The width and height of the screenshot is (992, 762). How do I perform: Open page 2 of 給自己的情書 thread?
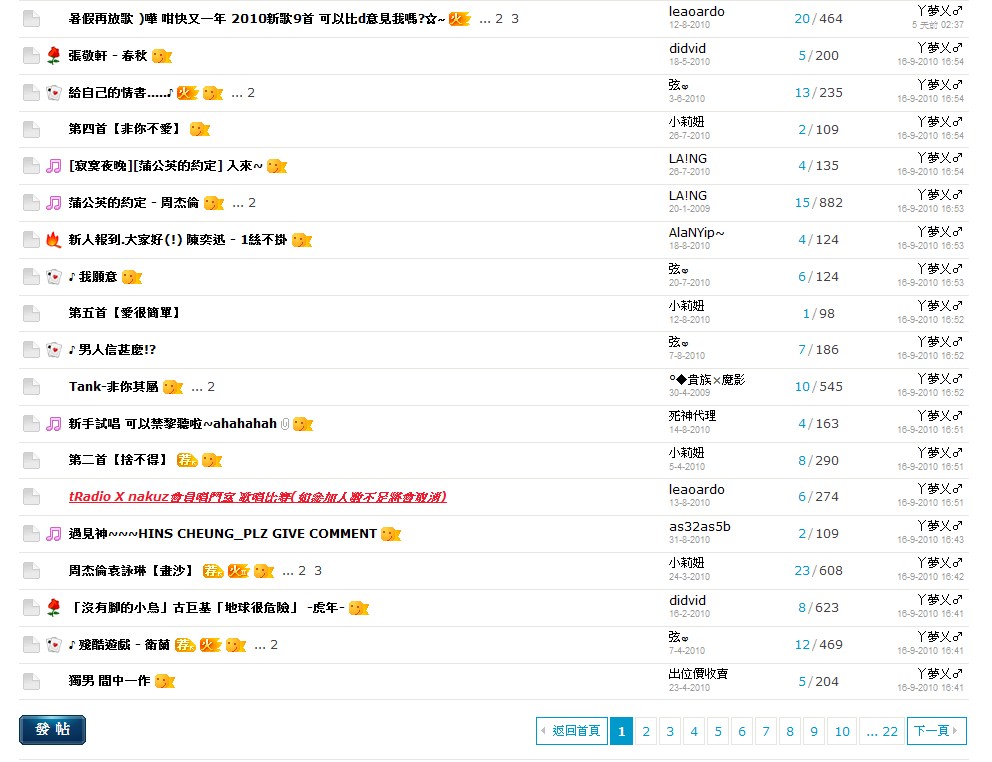click(251, 93)
